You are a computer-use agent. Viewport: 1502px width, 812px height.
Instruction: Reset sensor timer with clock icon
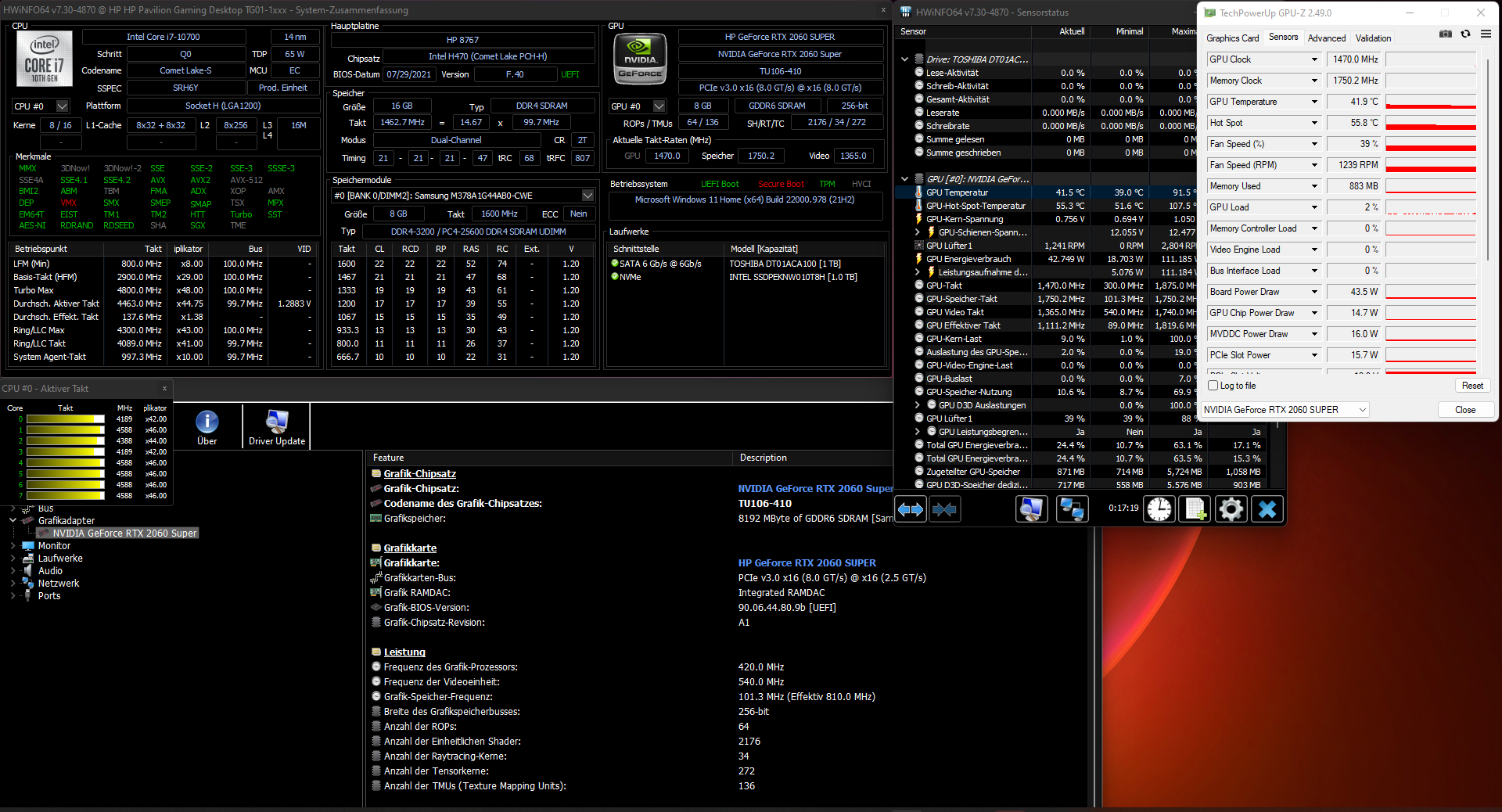[x=1159, y=510]
